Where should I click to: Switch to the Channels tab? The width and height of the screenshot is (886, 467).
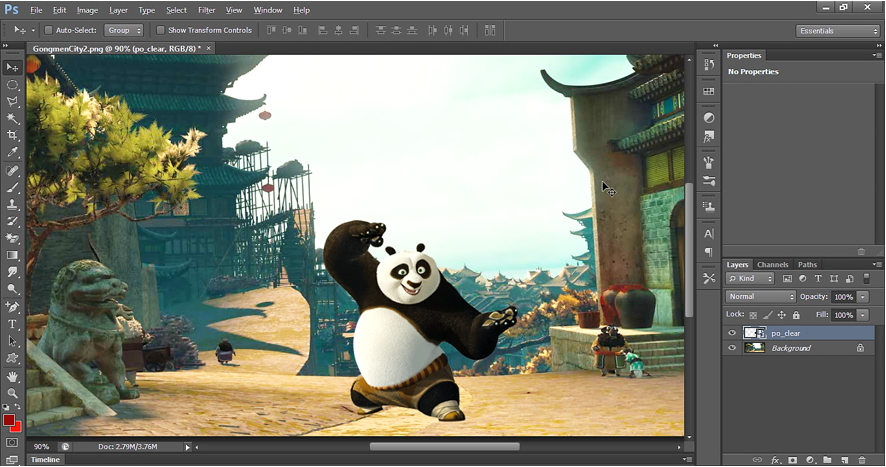point(772,265)
